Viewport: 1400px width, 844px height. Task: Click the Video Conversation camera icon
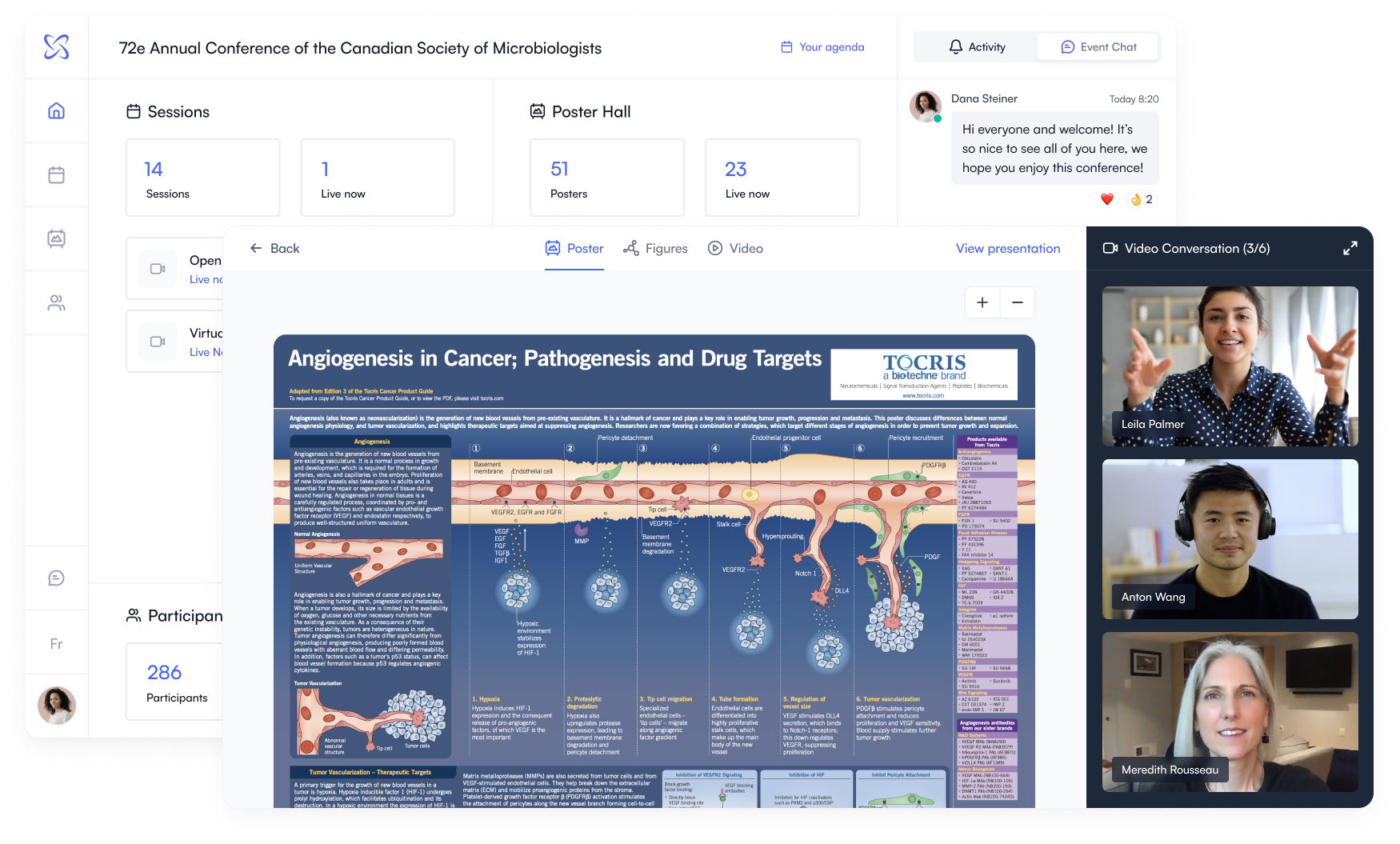[1110, 249]
